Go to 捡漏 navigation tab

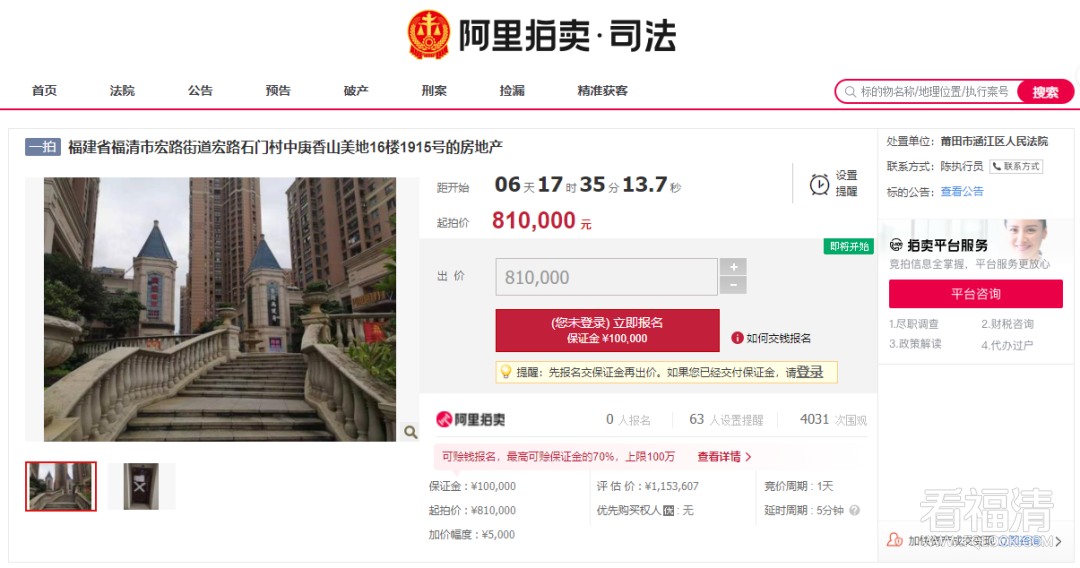click(x=512, y=90)
